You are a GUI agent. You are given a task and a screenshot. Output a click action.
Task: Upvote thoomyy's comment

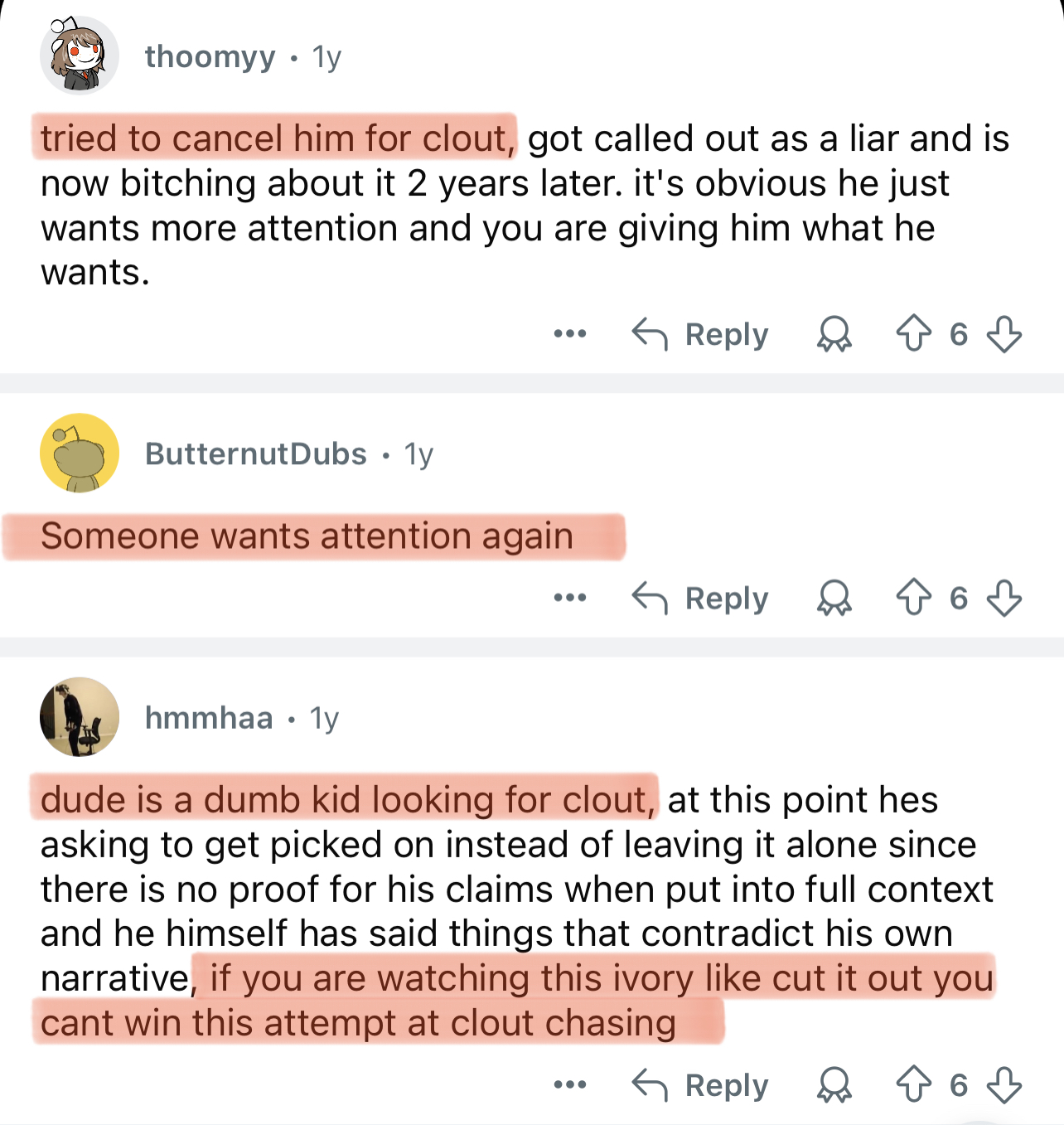click(x=913, y=334)
